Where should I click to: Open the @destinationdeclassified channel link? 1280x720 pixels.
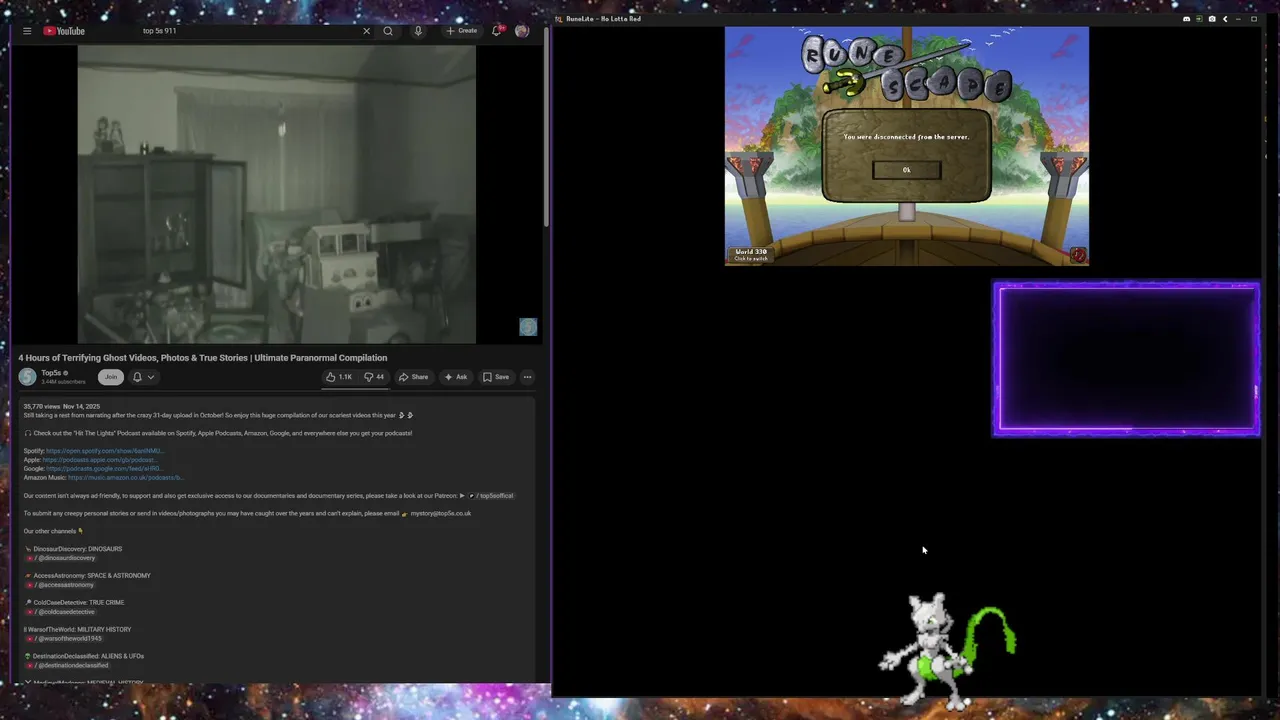coord(68,665)
